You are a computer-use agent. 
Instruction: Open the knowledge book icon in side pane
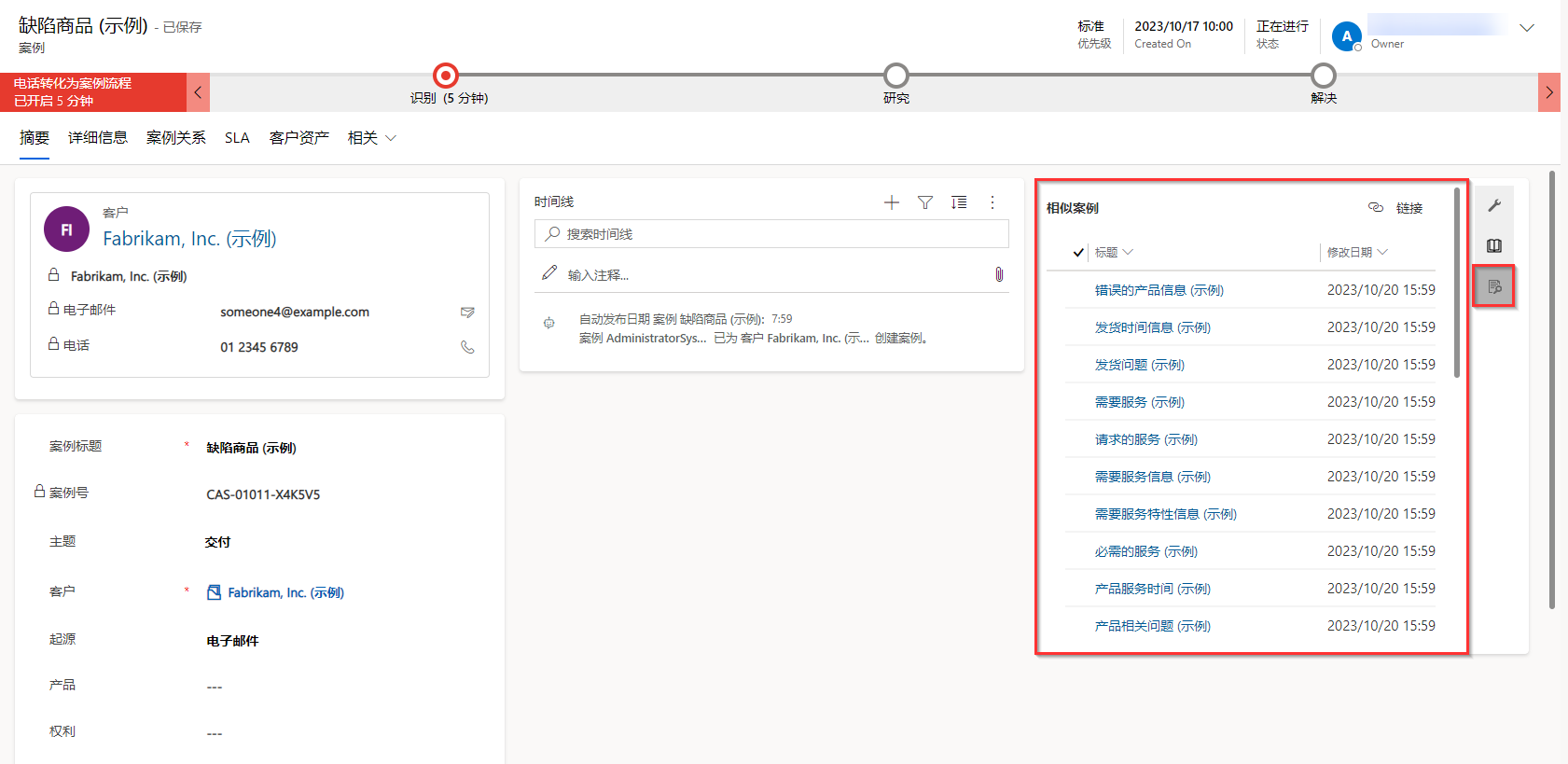click(1494, 246)
